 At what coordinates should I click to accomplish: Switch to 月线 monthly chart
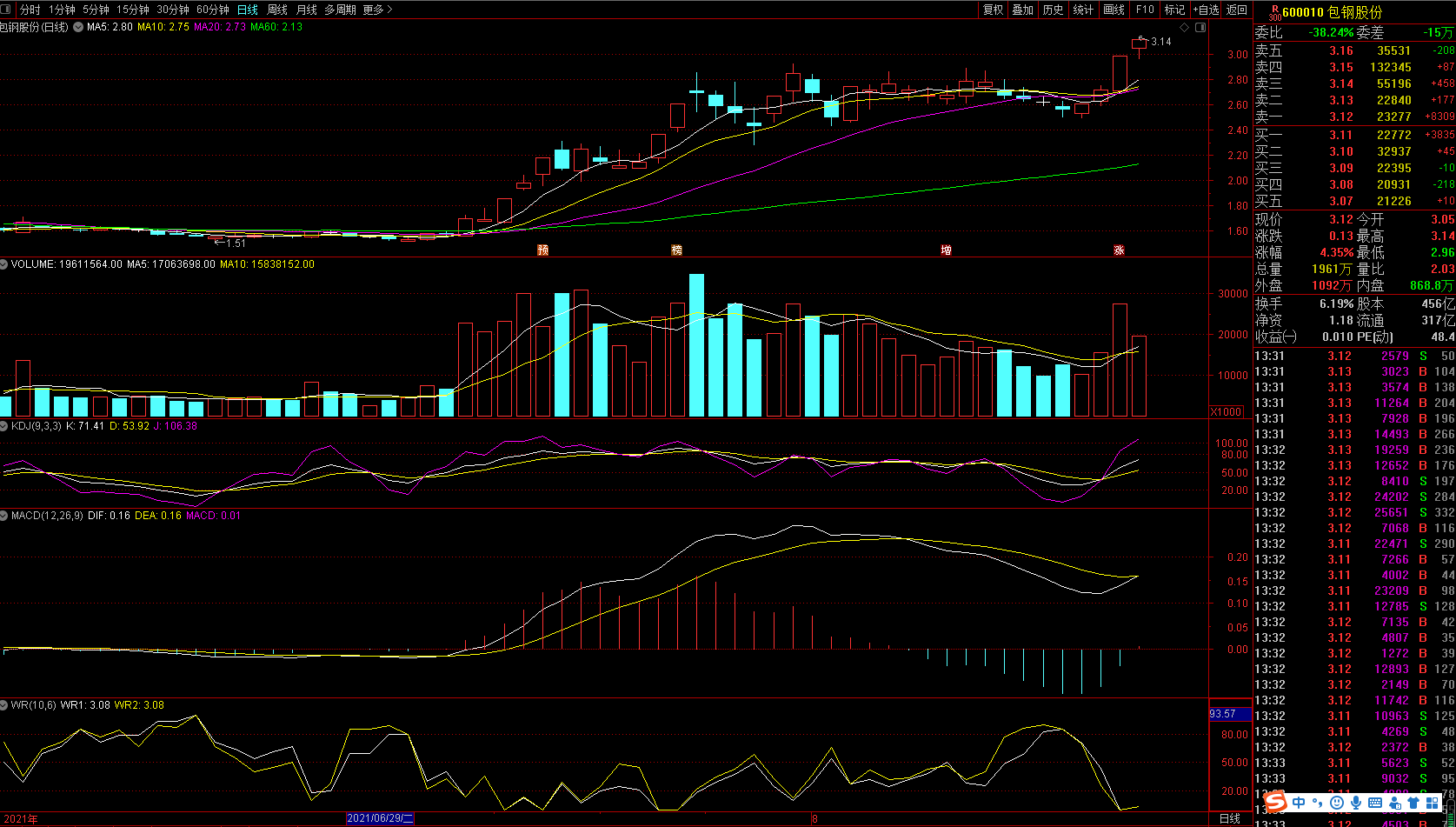[307, 10]
